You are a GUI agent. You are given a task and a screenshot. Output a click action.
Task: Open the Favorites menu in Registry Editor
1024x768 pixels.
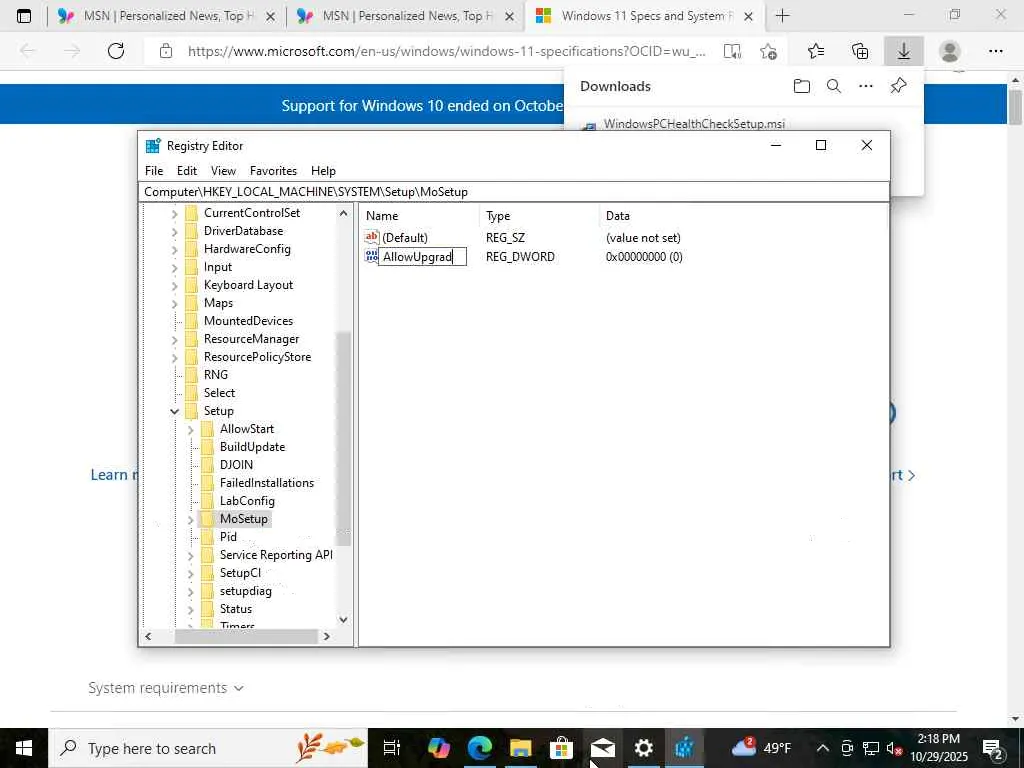tap(273, 170)
